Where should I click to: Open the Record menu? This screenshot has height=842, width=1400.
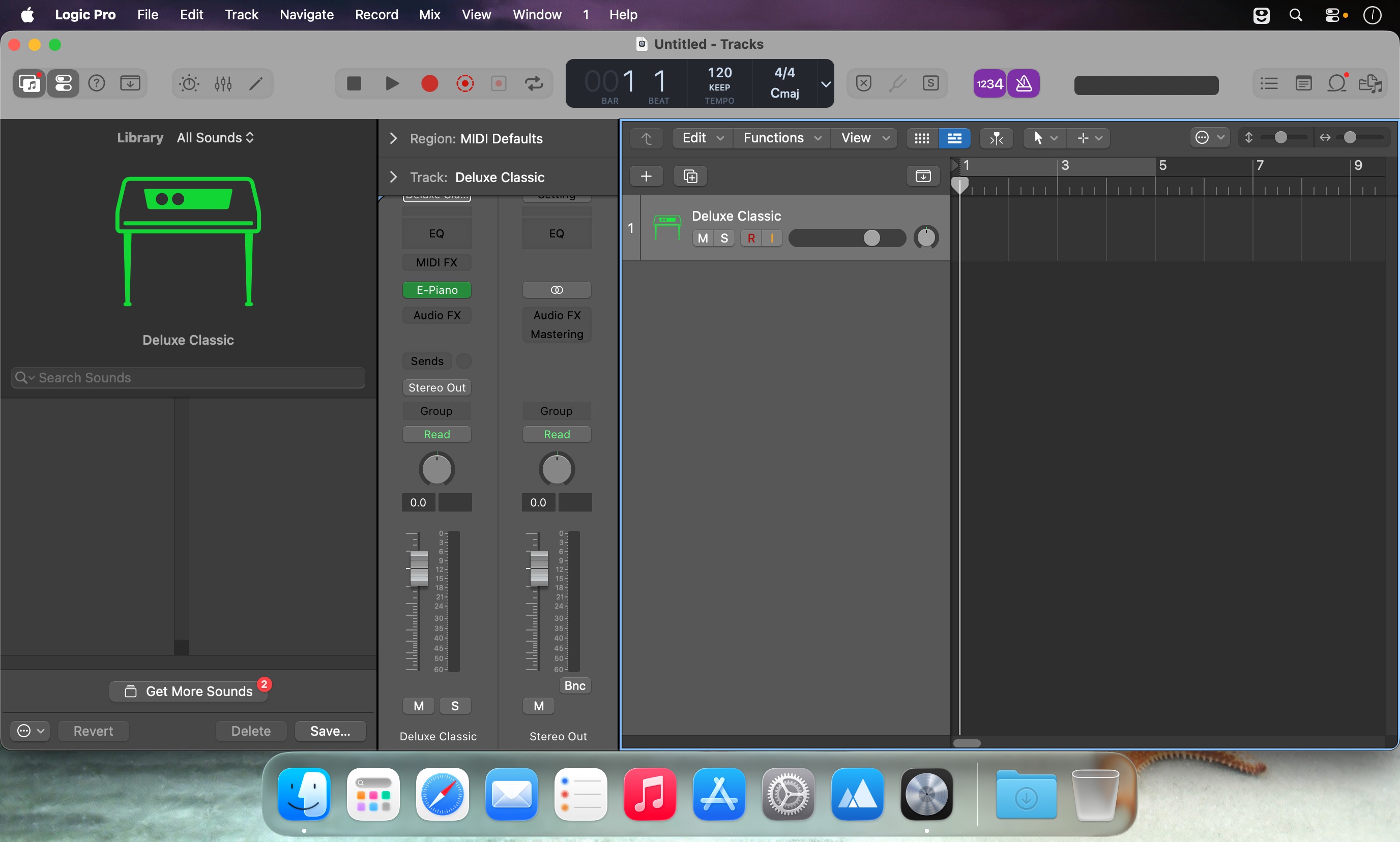(x=376, y=15)
